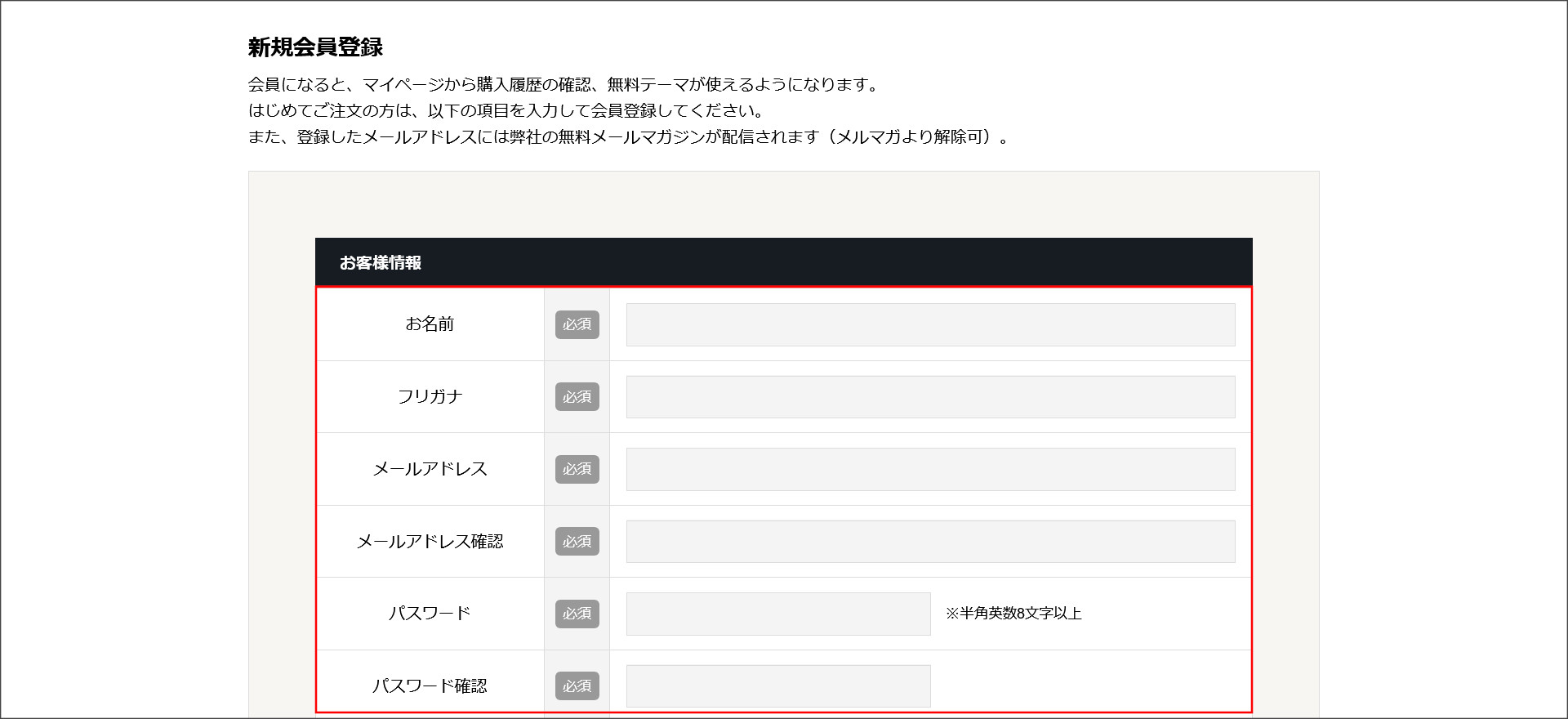Click the 必須 badge next to メールアドレス

pyautogui.click(x=577, y=469)
